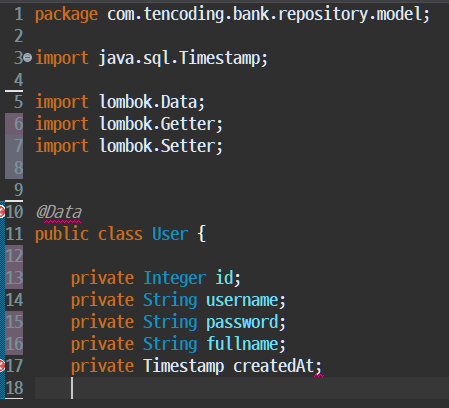The height and width of the screenshot is (408, 449).
Task: Click lombok.Data import statement
Action: (x=120, y=102)
